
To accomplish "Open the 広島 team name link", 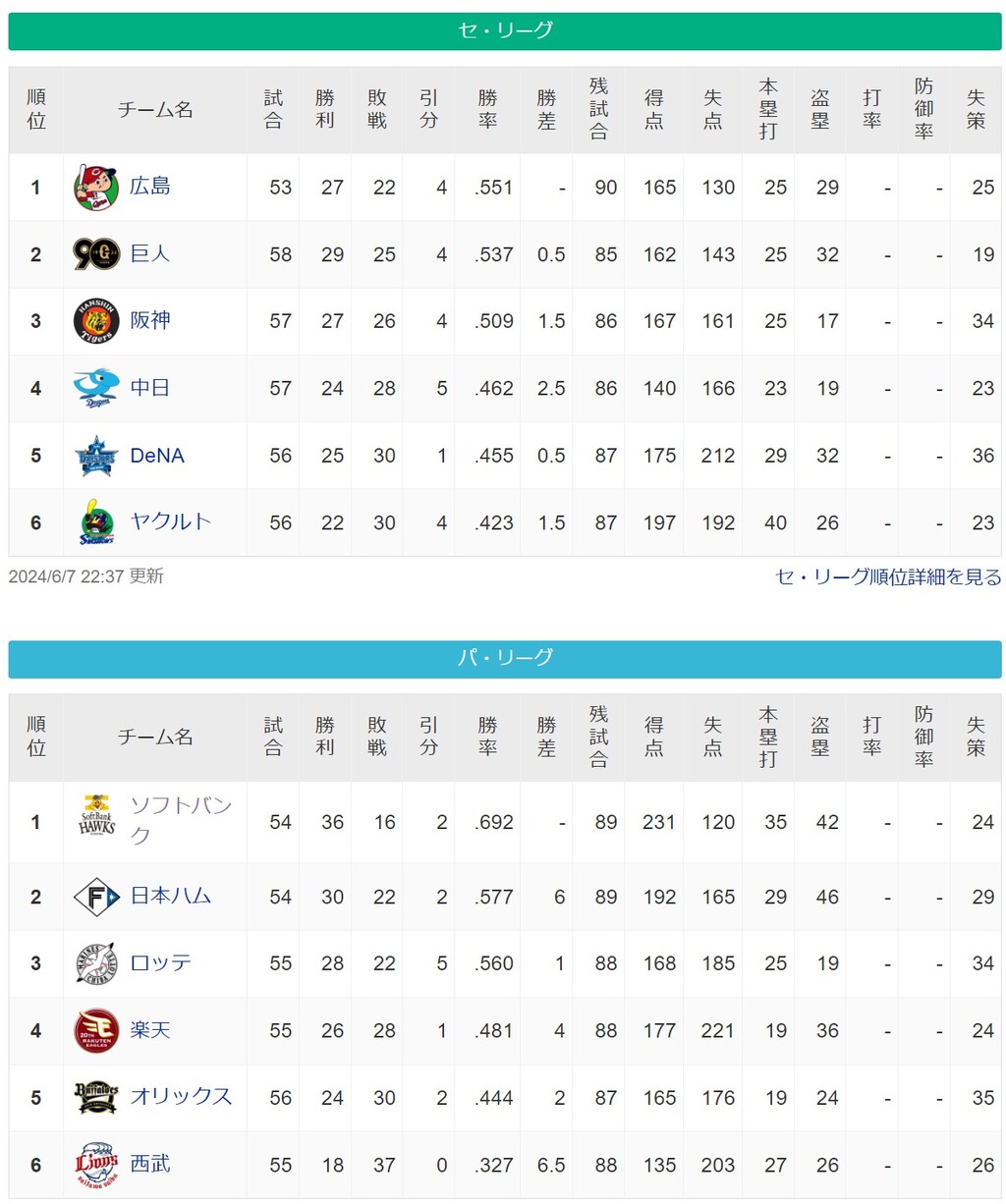I will 150,186.
